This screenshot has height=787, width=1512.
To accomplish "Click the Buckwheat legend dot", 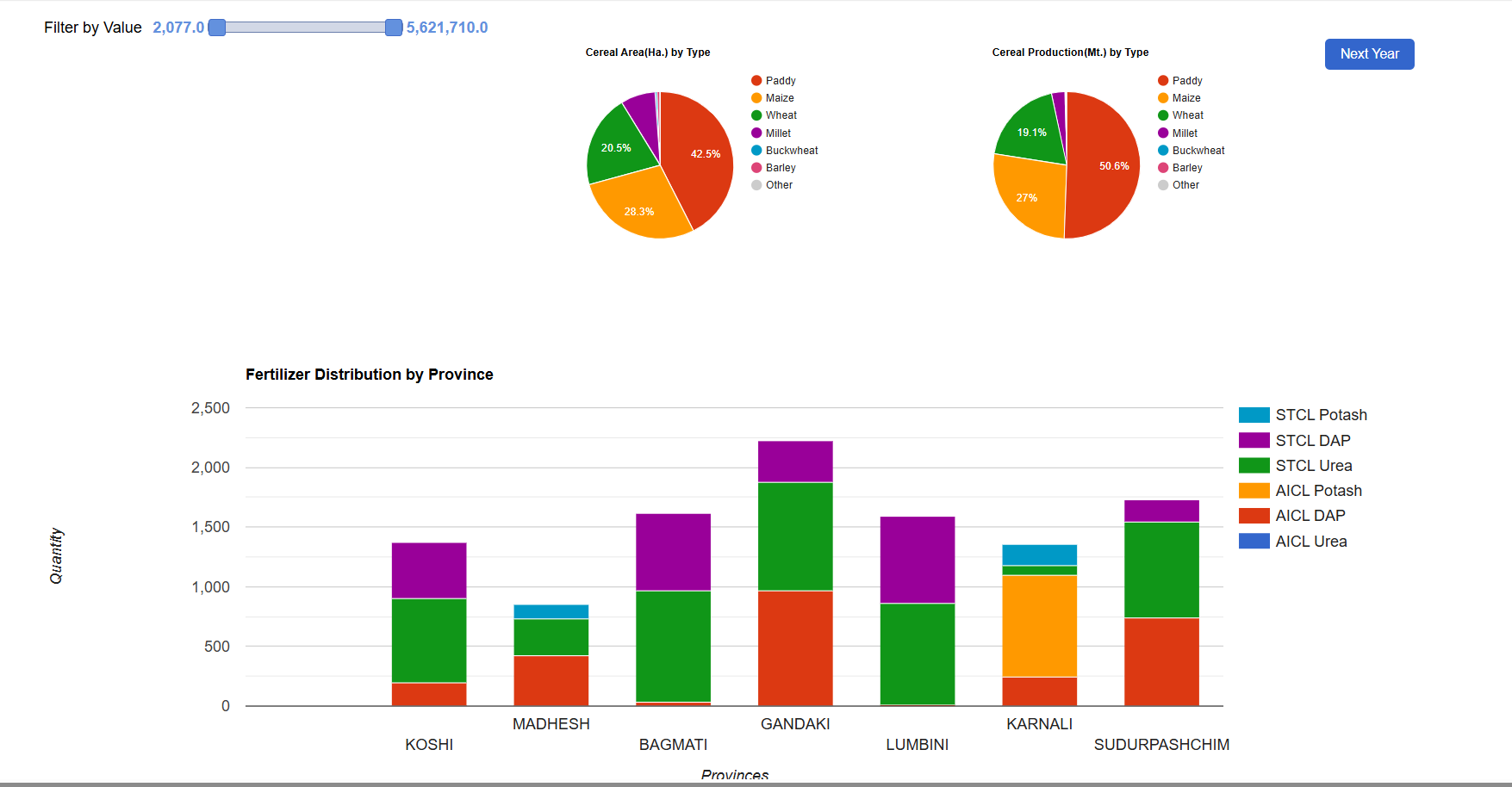I will [x=756, y=150].
